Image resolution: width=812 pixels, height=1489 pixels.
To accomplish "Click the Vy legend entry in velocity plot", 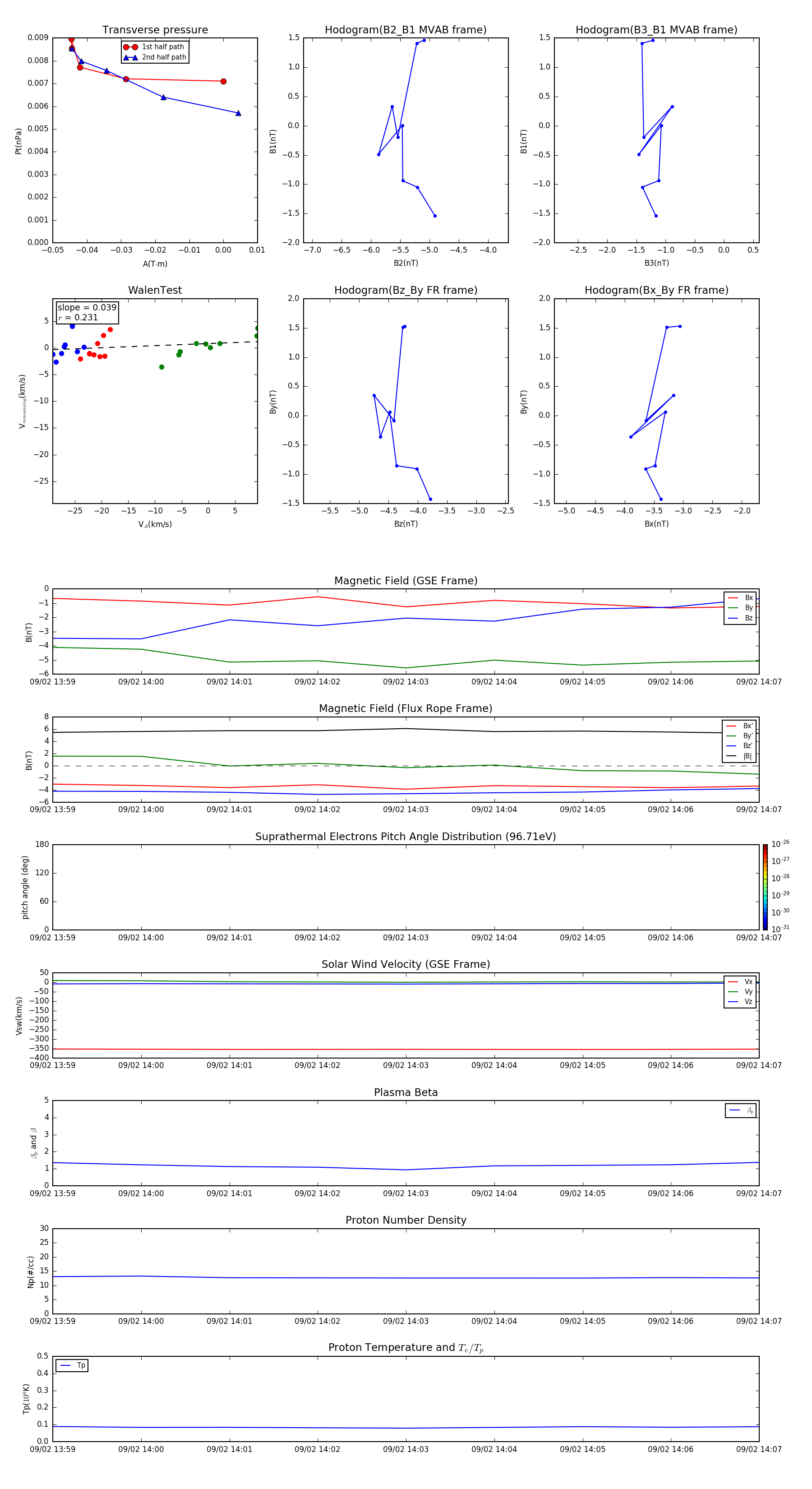I will (740, 991).
